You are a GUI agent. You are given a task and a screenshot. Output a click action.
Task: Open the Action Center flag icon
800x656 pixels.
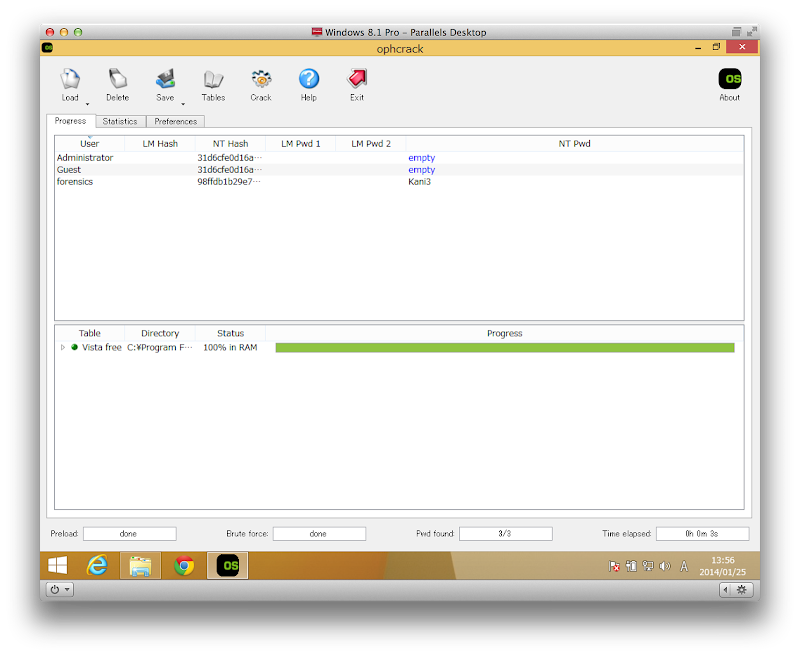[614, 566]
